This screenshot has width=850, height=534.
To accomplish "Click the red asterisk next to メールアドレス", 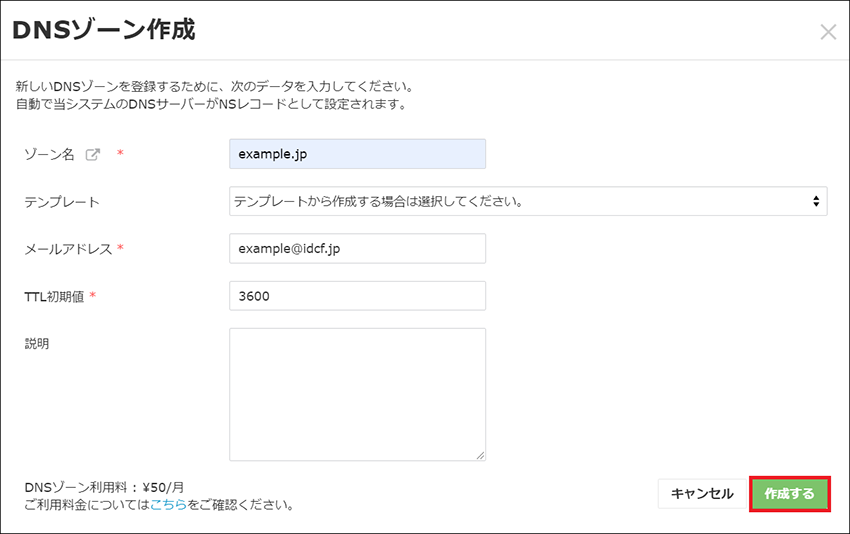I will pos(120,249).
